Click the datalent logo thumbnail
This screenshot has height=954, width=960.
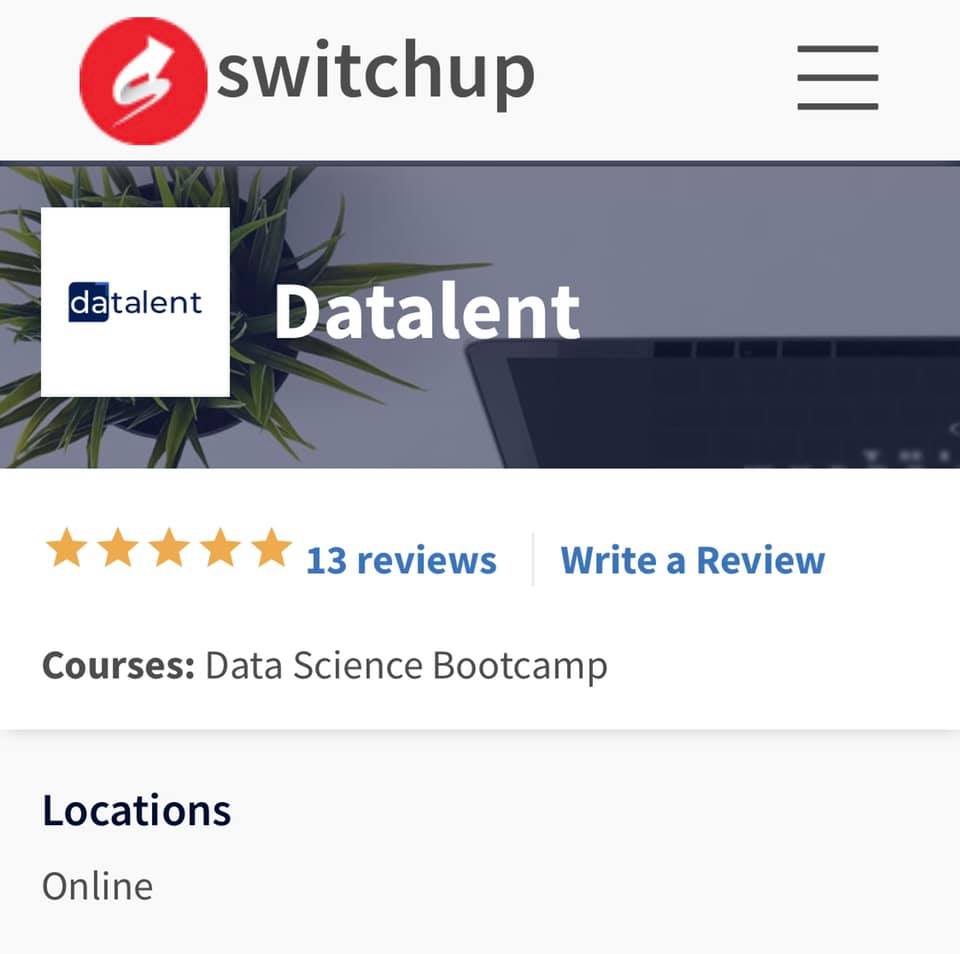135,302
